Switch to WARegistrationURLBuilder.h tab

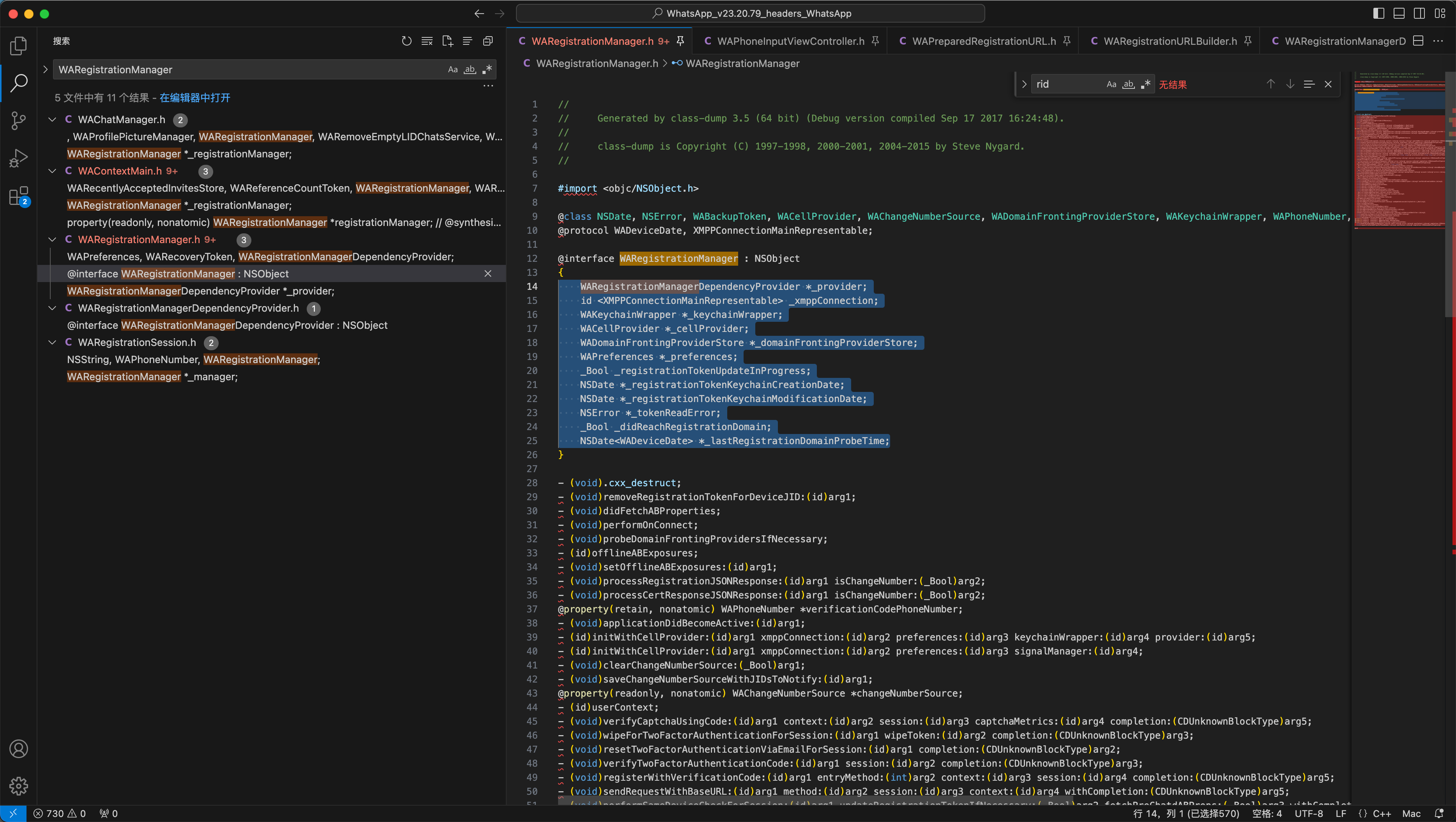[1170, 41]
